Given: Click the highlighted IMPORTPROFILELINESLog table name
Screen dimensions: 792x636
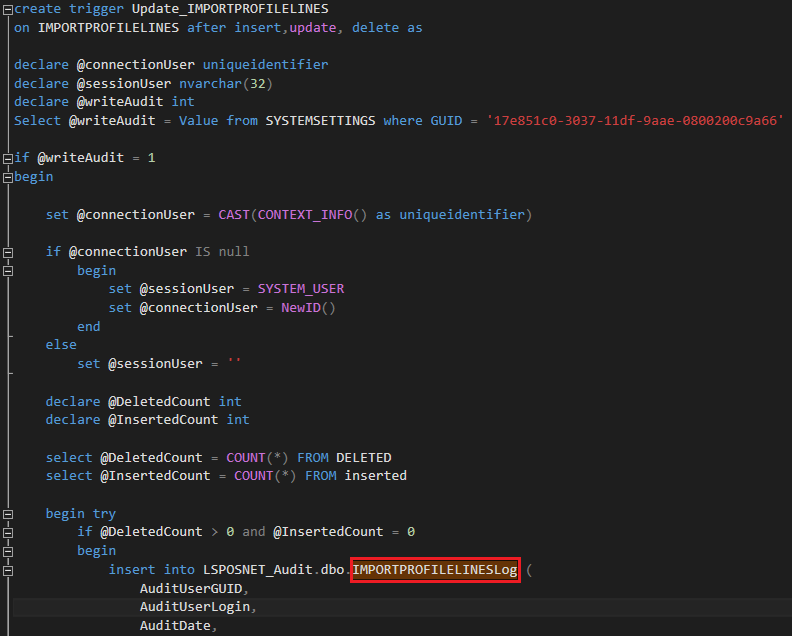Looking at the screenshot, I should click(x=435, y=570).
